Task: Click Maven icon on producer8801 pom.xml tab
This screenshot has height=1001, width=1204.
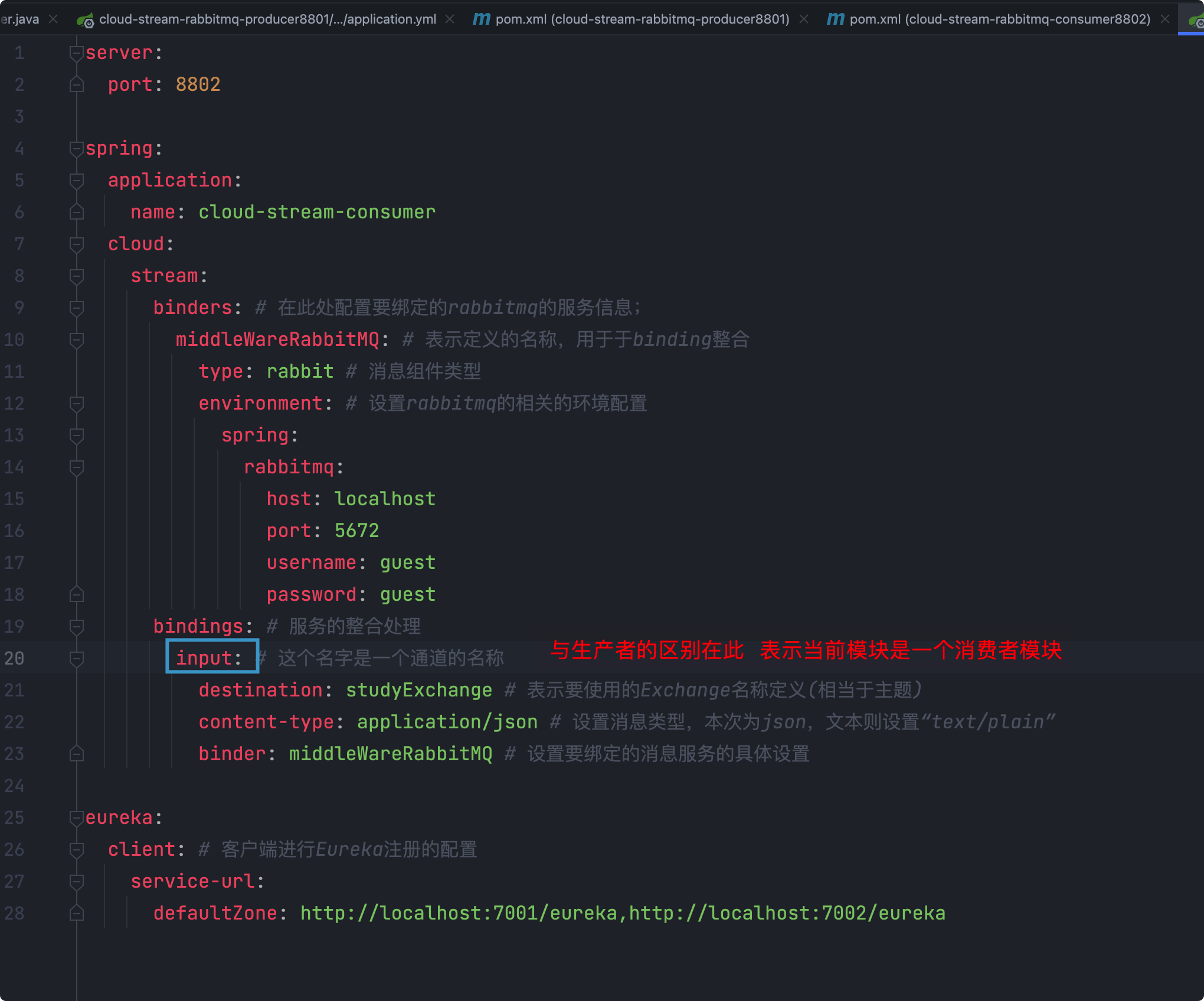Action: [481, 19]
